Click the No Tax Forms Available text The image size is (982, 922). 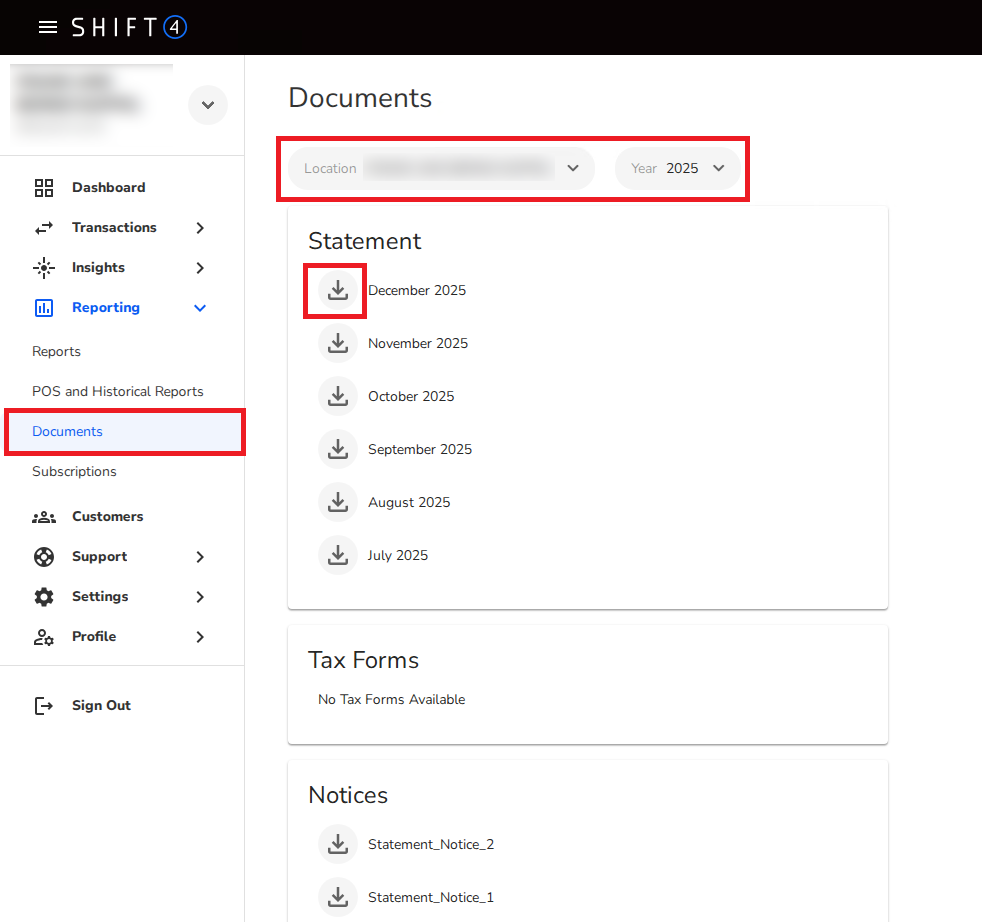point(391,700)
